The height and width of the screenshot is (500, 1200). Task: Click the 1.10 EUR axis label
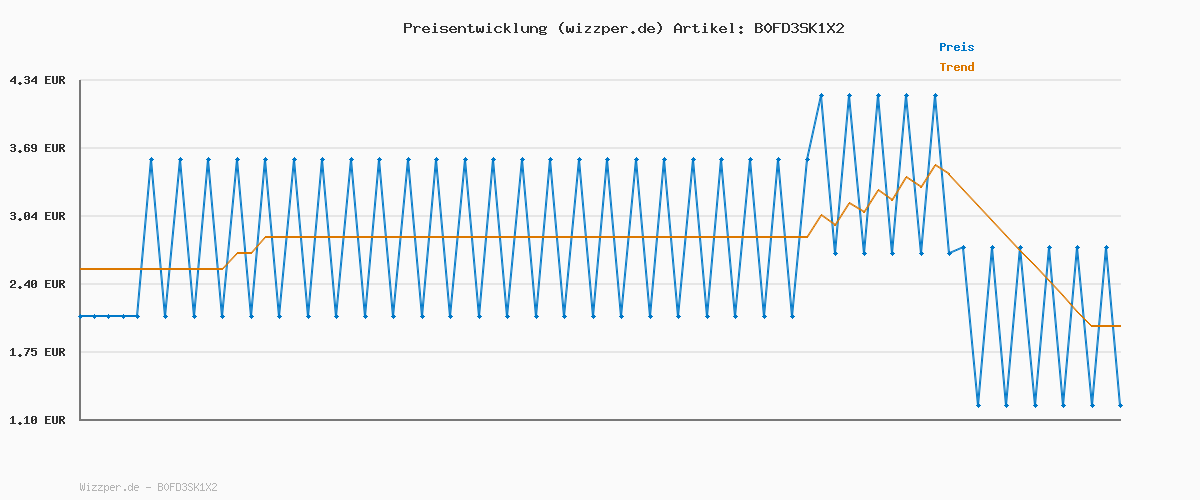(37, 420)
